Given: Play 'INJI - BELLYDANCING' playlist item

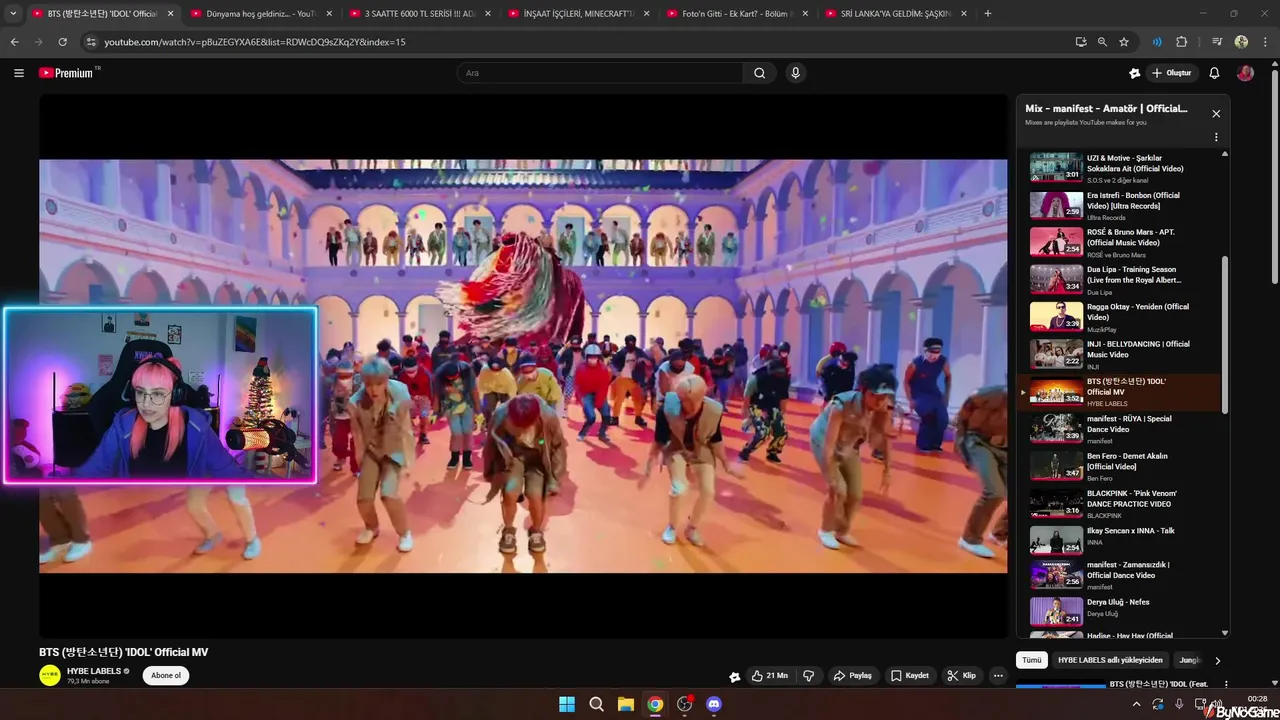Looking at the screenshot, I should pos(1122,354).
